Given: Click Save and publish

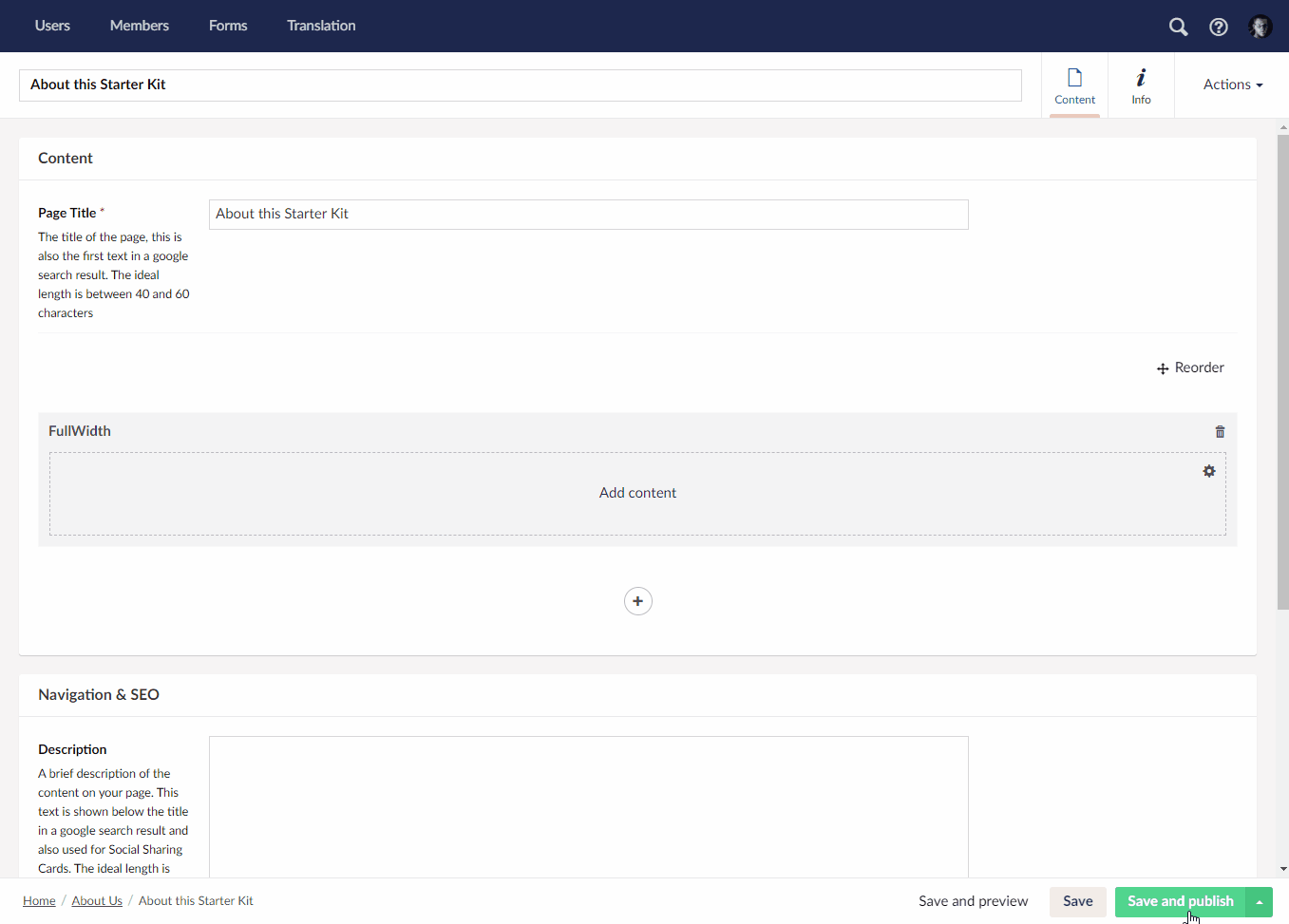Looking at the screenshot, I should click(x=1180, y=901).
